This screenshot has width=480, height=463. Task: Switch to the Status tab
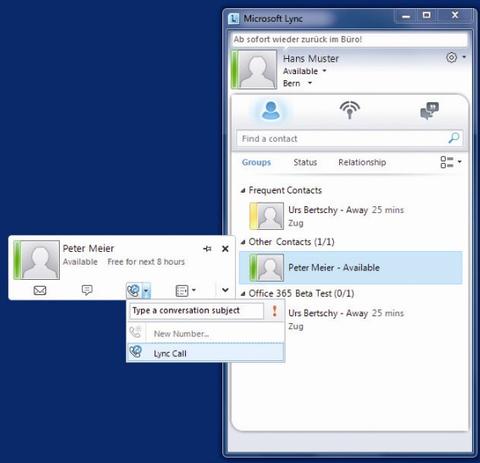pyautogui.click(x=305, y=162)
